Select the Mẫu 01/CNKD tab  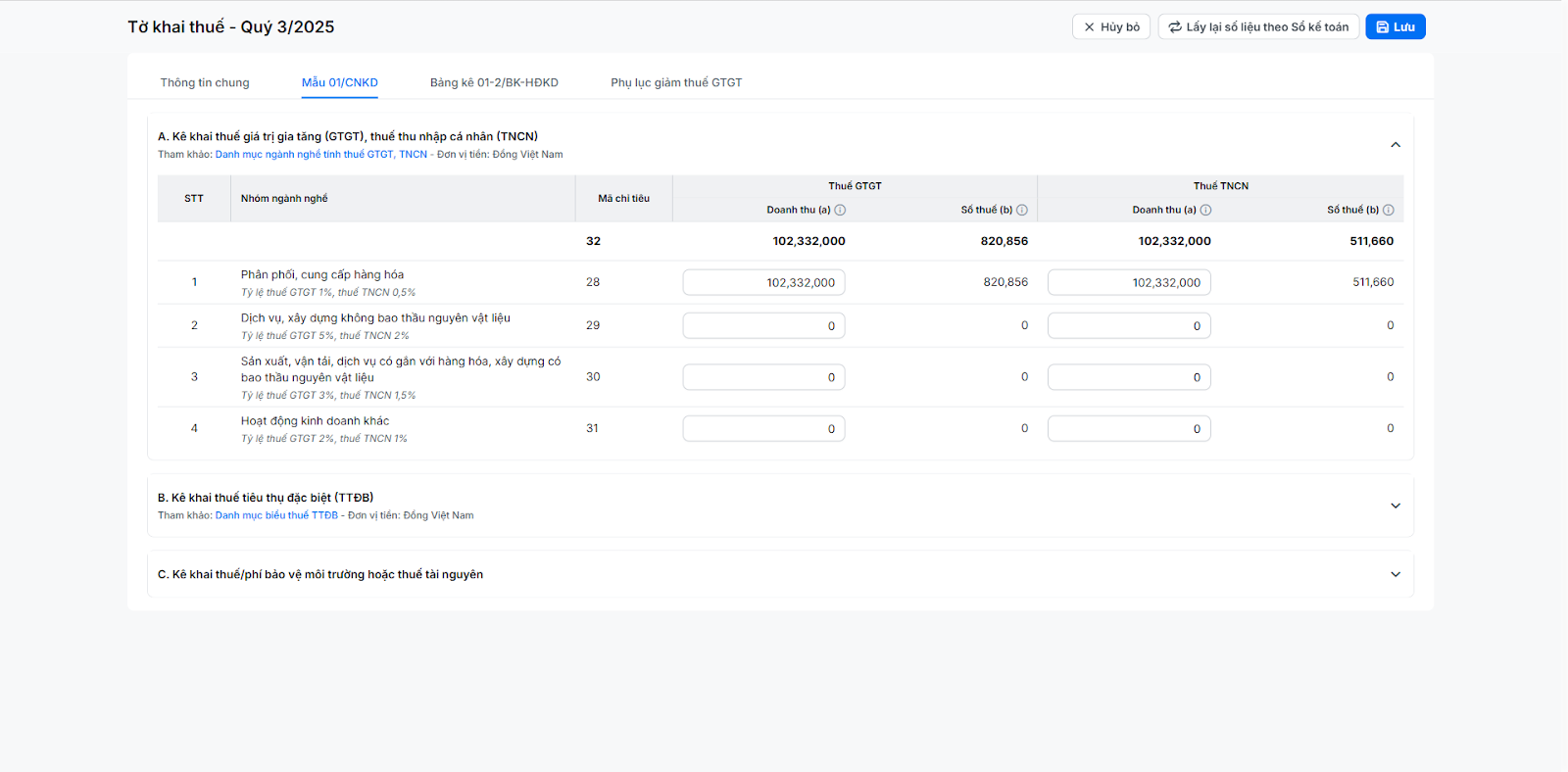[x=339, y=82]
